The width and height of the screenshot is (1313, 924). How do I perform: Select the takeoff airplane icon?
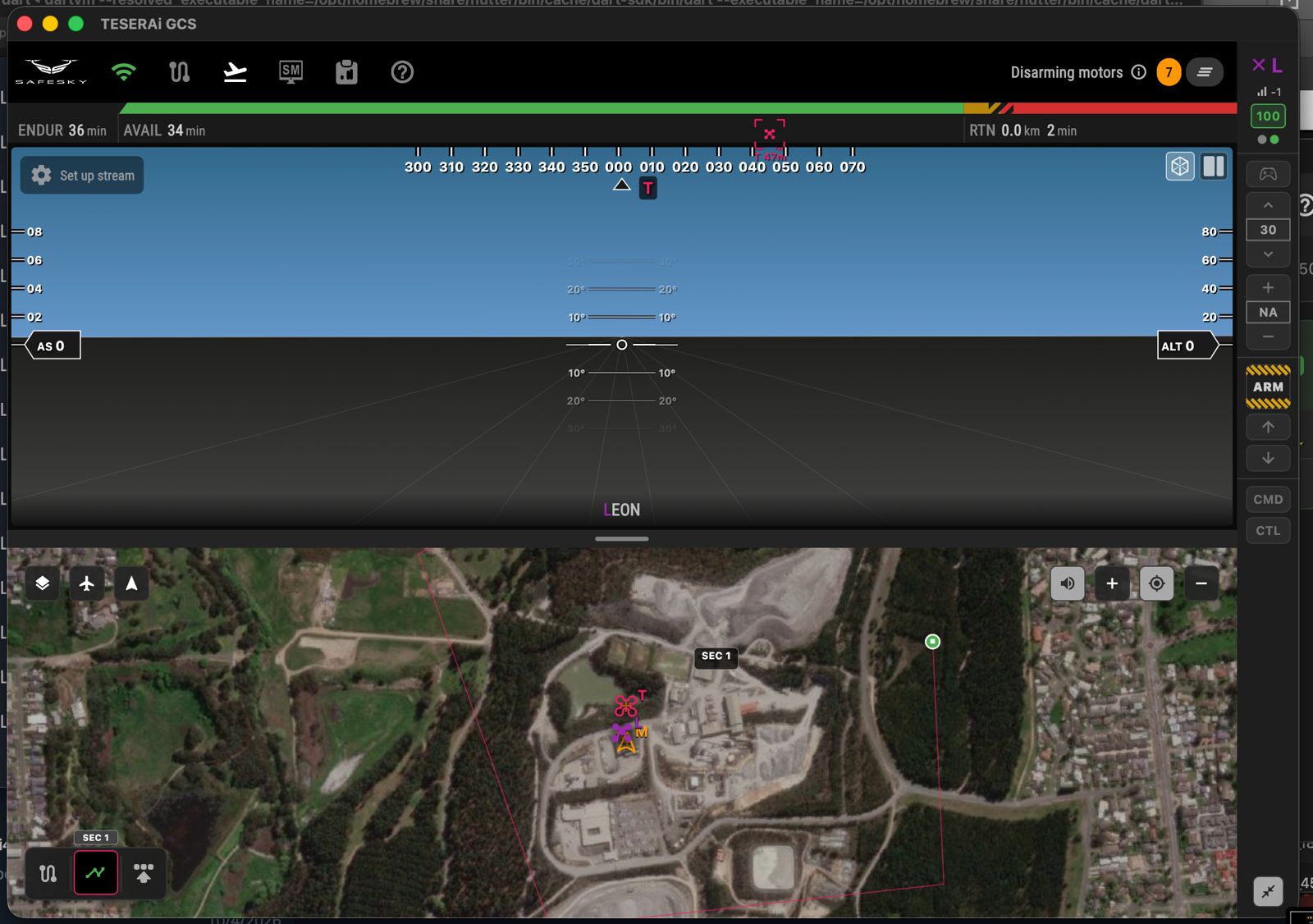[235, 72]
